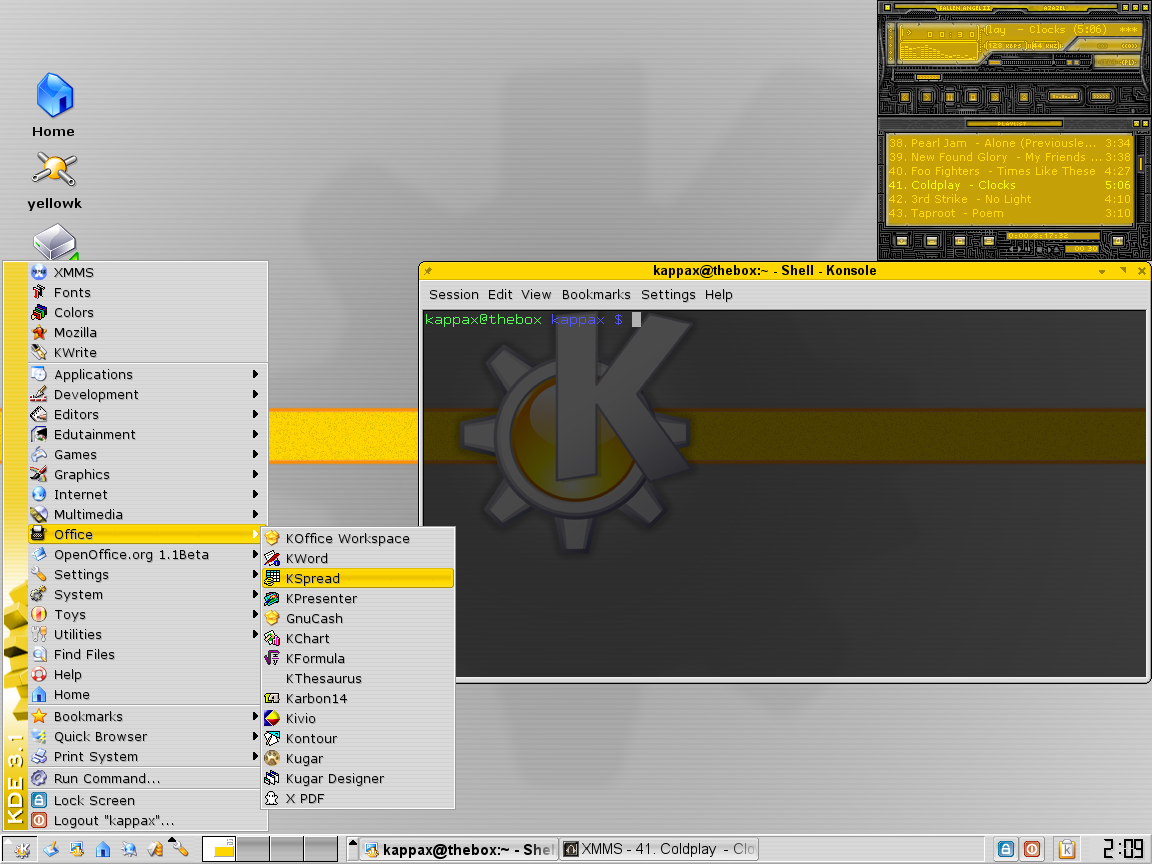Screen dimensions: 1152x864
Task: Expand the Internet submenu
Action: coord(148,494)
